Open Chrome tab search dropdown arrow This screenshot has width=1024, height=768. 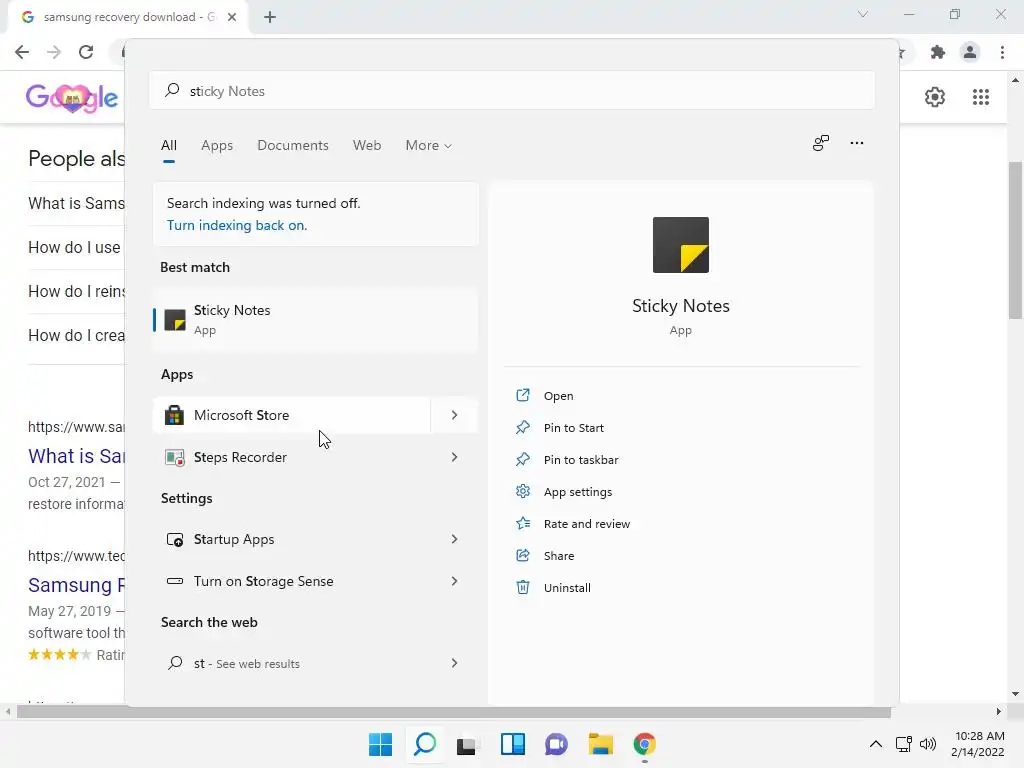click(x=863, y=14)
